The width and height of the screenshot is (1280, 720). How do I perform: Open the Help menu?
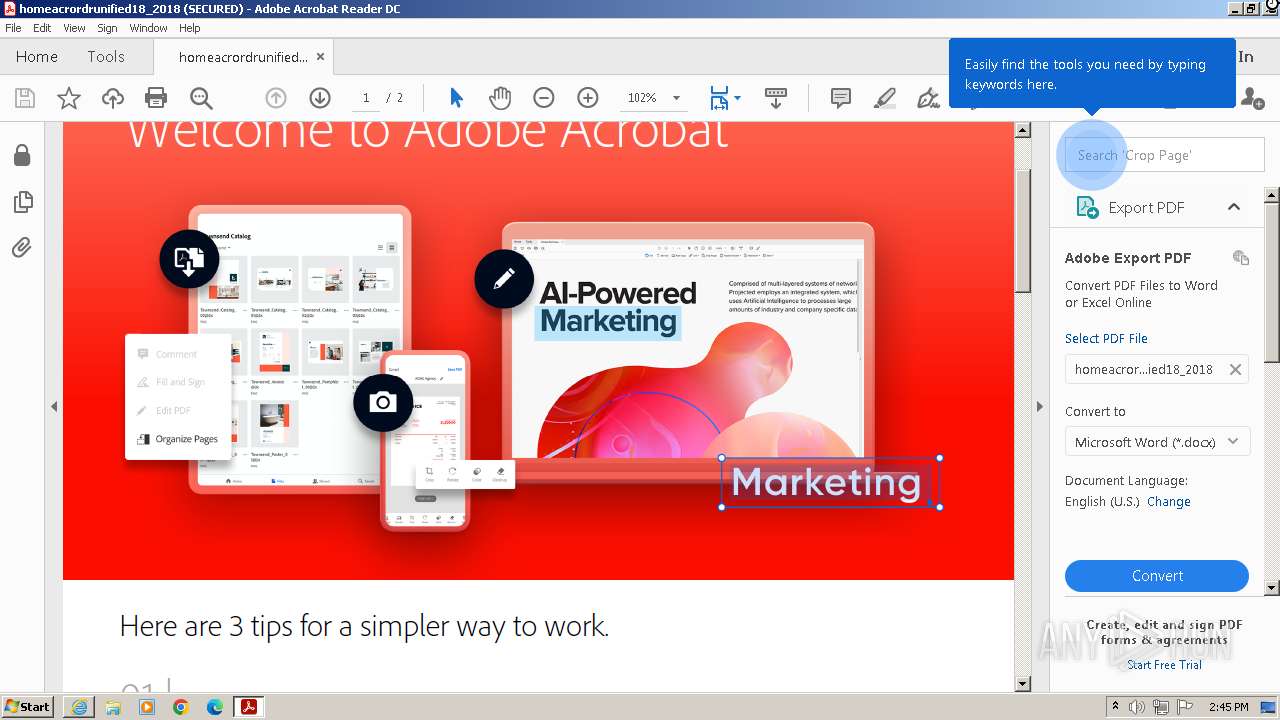coord(190,28)
